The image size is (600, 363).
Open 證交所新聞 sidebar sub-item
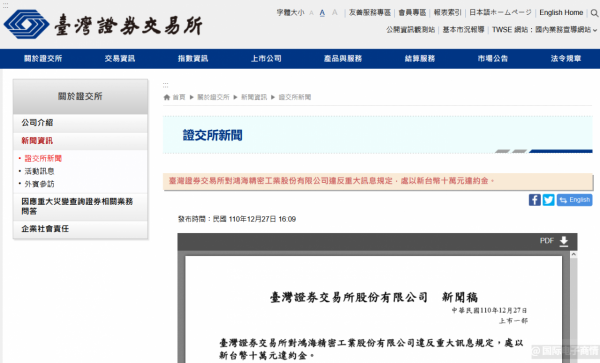(43, 158)
